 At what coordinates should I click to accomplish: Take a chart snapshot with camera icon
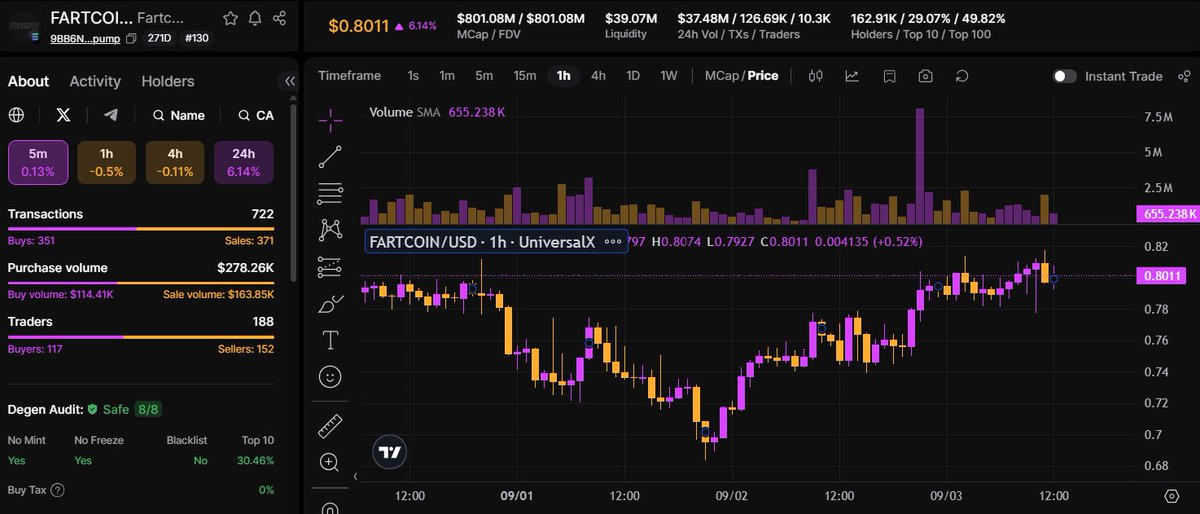tap(926, 76)
